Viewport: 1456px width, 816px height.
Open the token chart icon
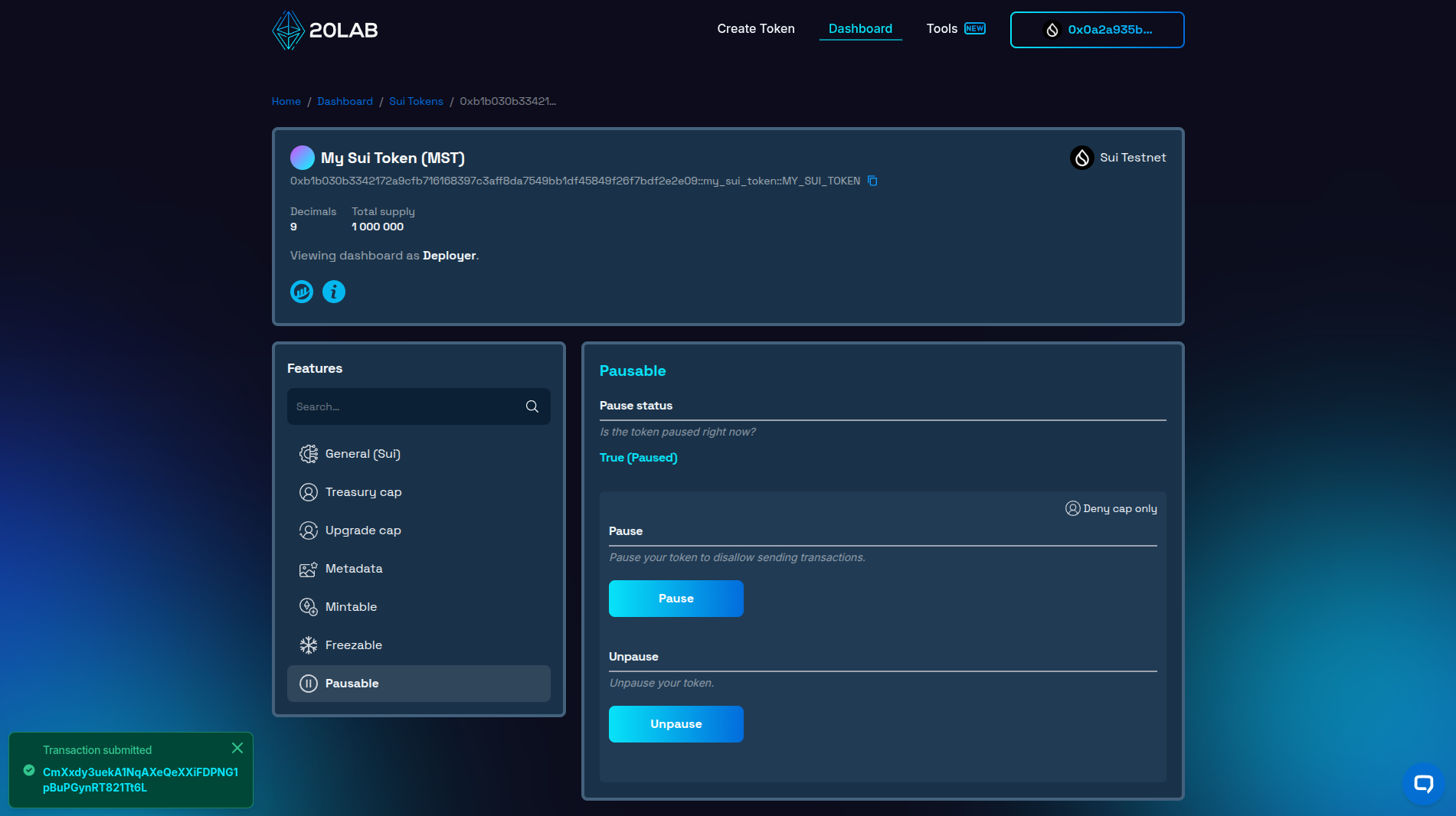[302, 292]
